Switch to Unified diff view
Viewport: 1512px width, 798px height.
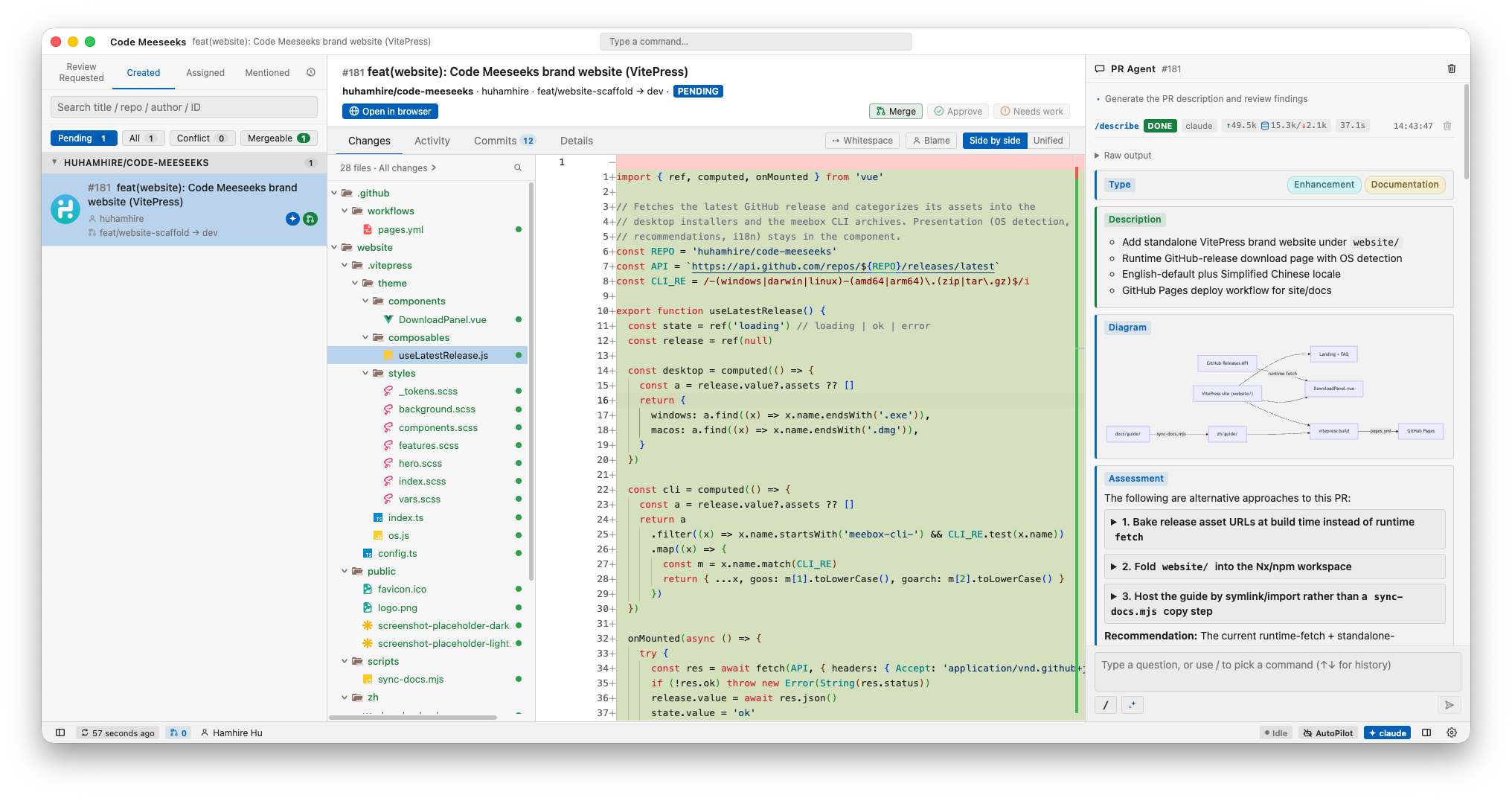(1048, 140)
